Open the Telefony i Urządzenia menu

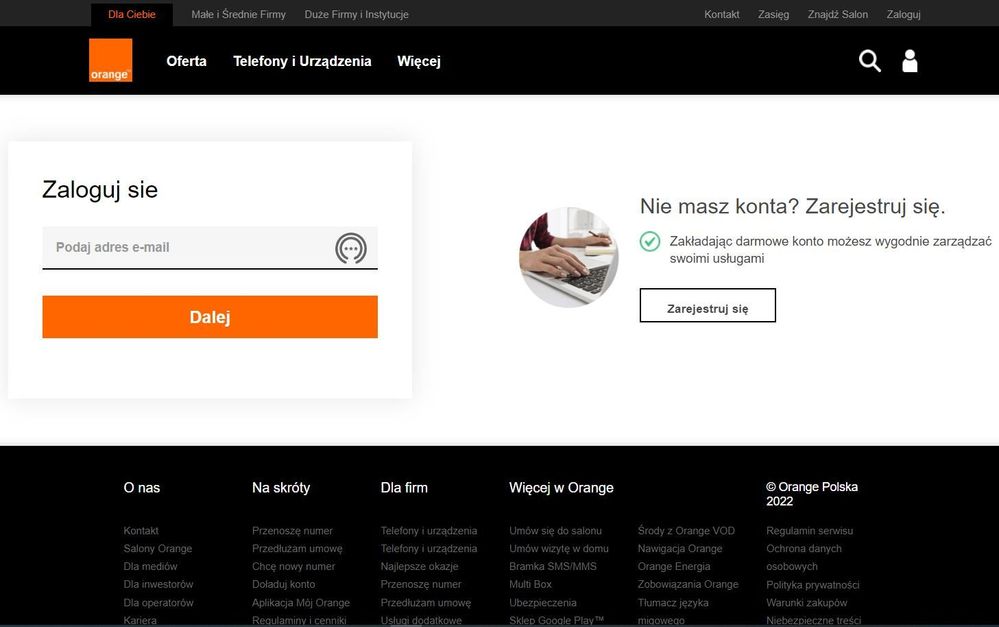coord(302,61)
